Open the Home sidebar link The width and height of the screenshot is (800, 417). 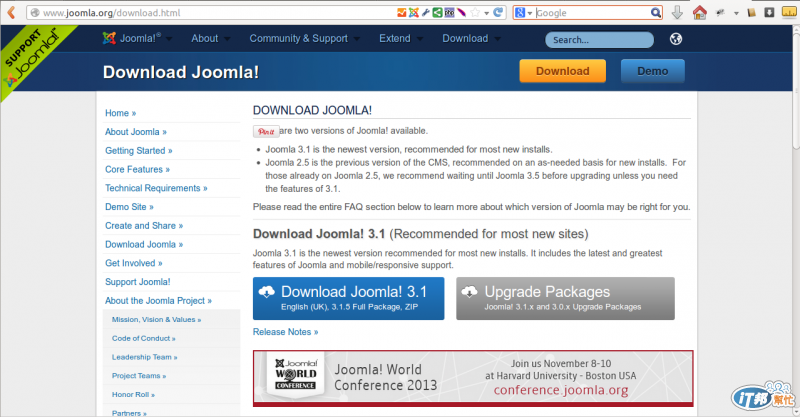tap(120, 113)
